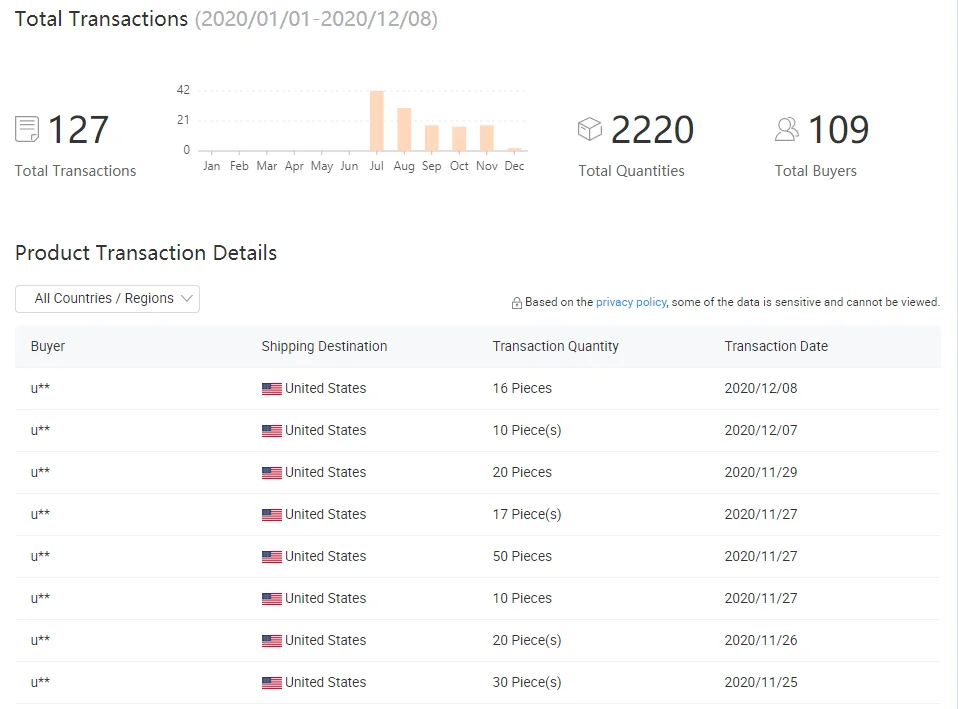
Task: Click the 2220 total quantities figure
Action: click(652, 130)
